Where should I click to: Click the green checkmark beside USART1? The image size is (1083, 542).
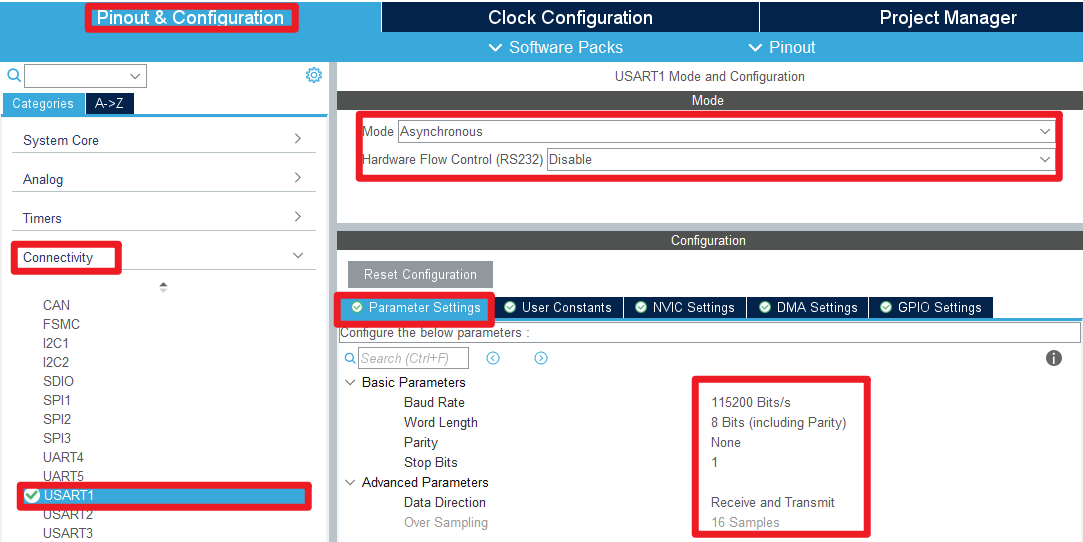pos(31,495)
